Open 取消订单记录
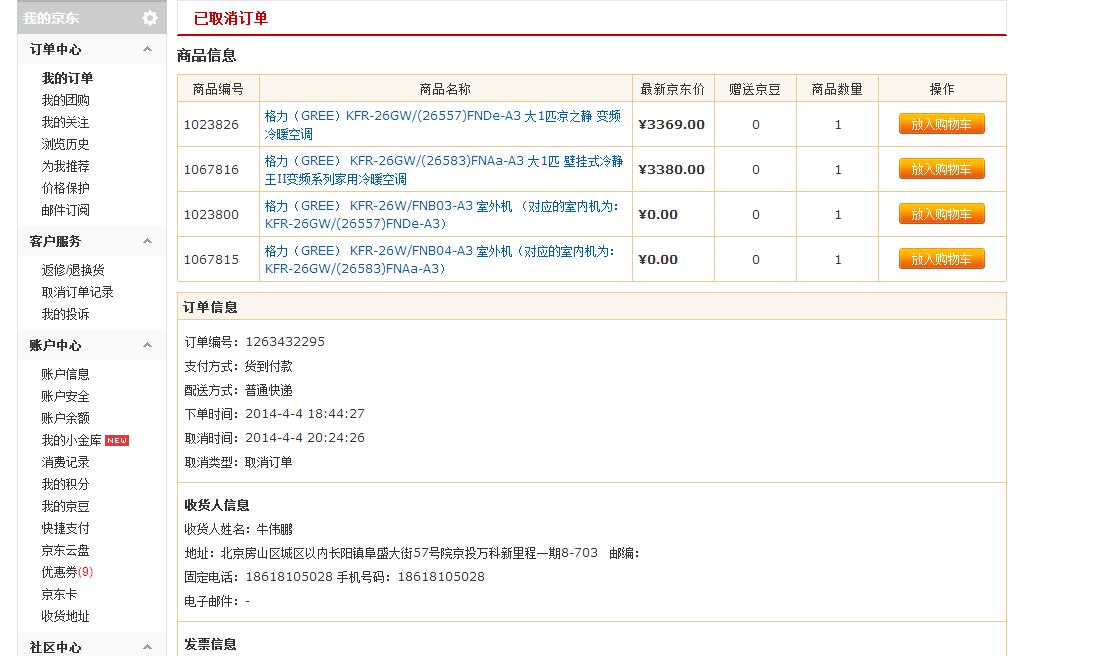1120x656 pixels. point(77,292)
